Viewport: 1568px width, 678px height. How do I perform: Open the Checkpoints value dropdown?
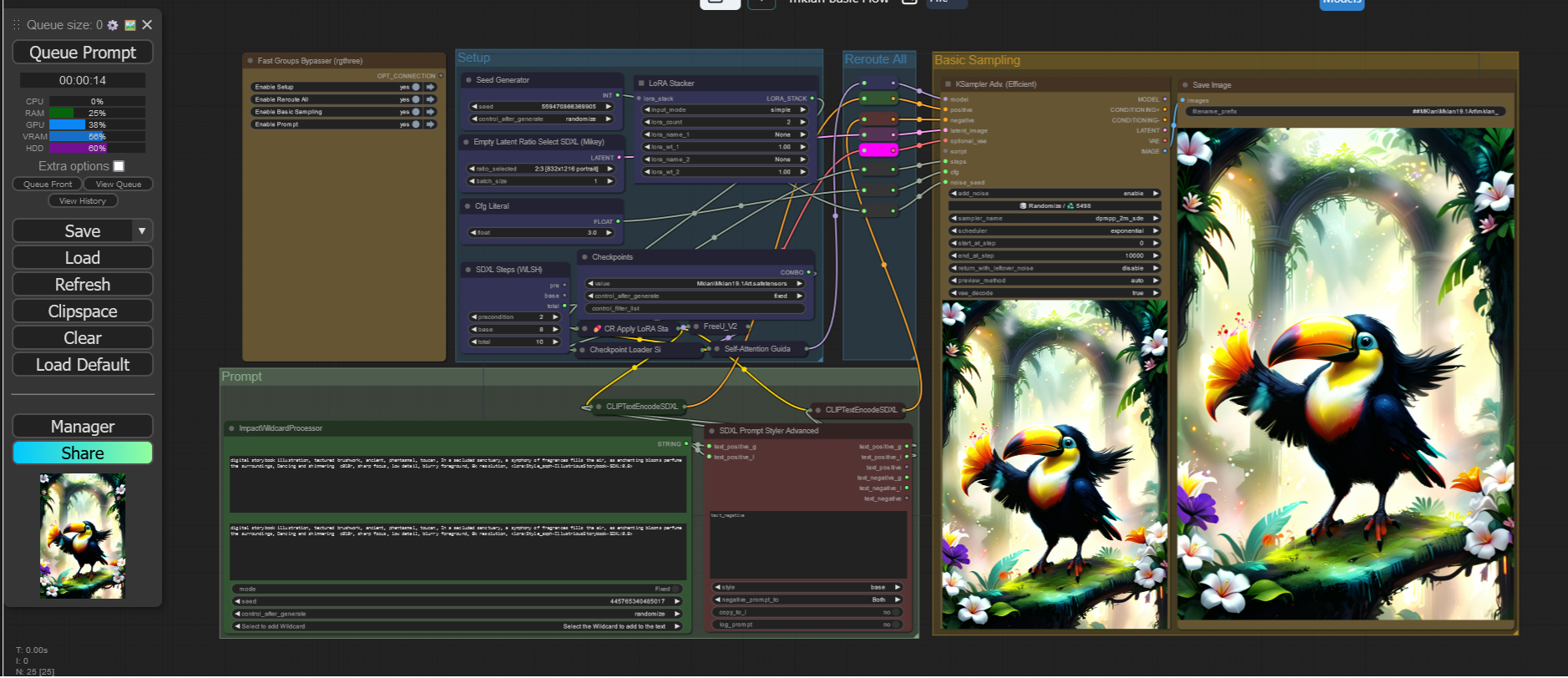[695, 284]
